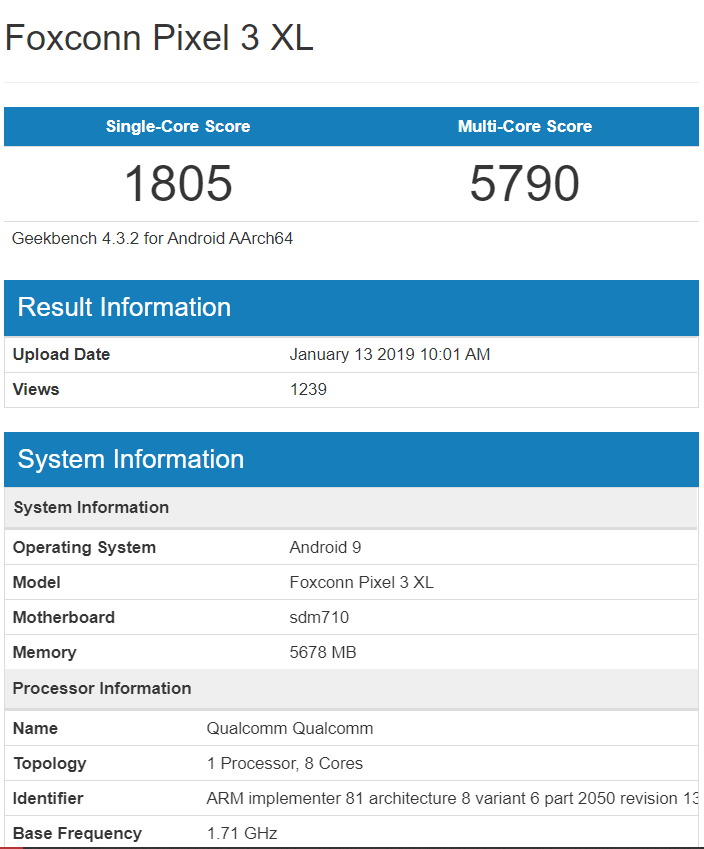Click the Identifier label
704x849 pixels.
pyautogui.click(x=48, y=799)
